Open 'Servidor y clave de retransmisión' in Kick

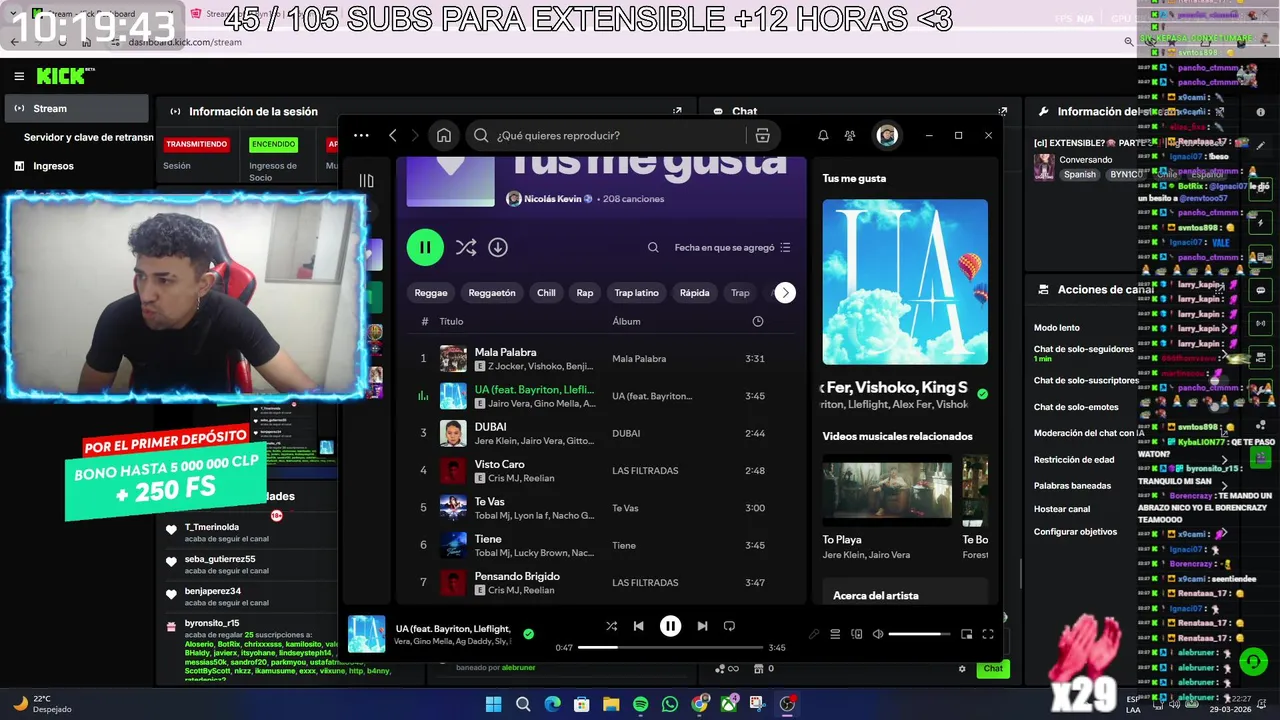point(88,137)
